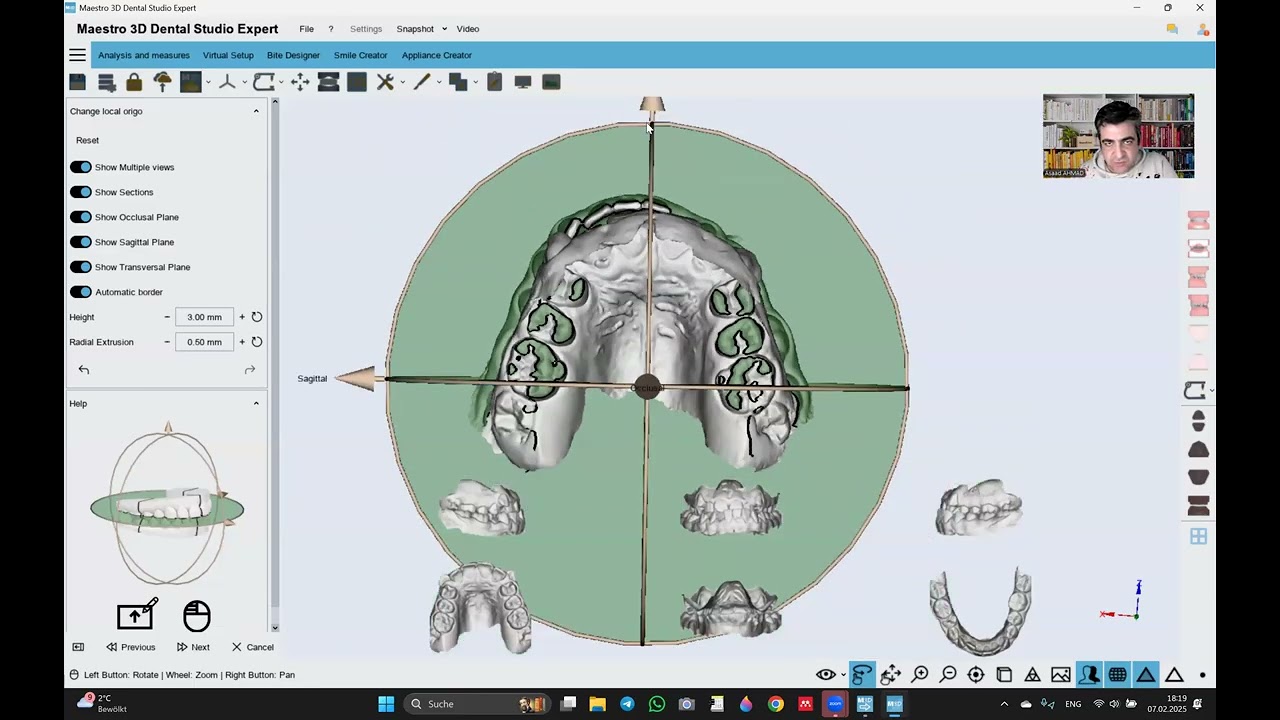
Task: Open dropdown arrow next to pencil icon
Action: pos(438,83)
